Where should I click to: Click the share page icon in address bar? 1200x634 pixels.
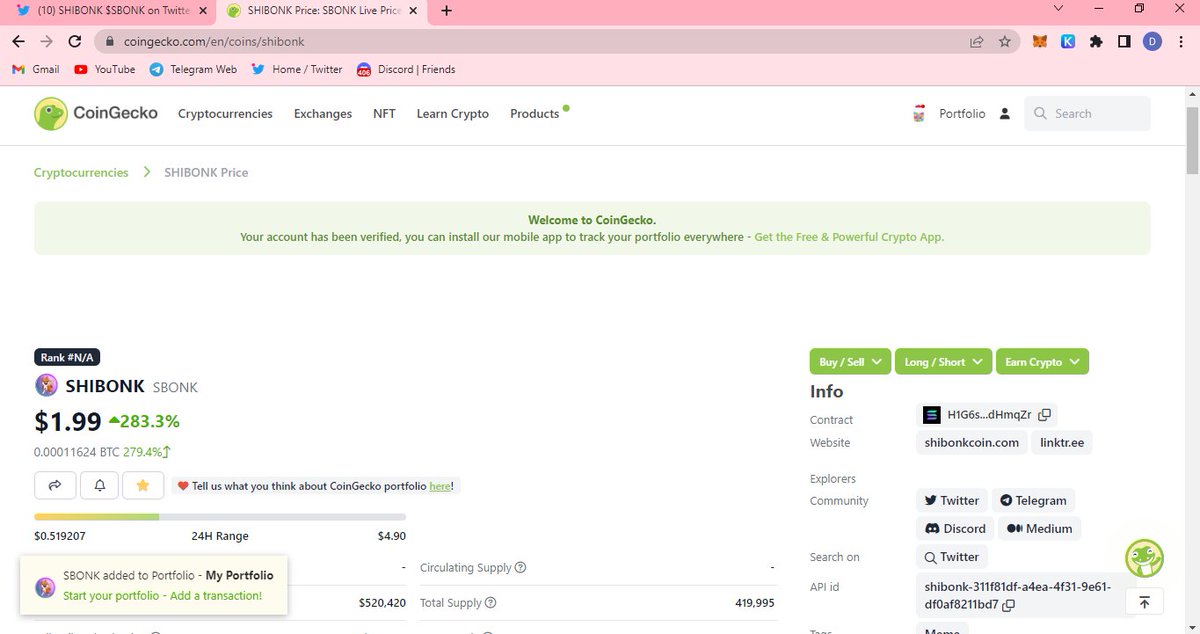pyautogui.click(x=976, y=42)
